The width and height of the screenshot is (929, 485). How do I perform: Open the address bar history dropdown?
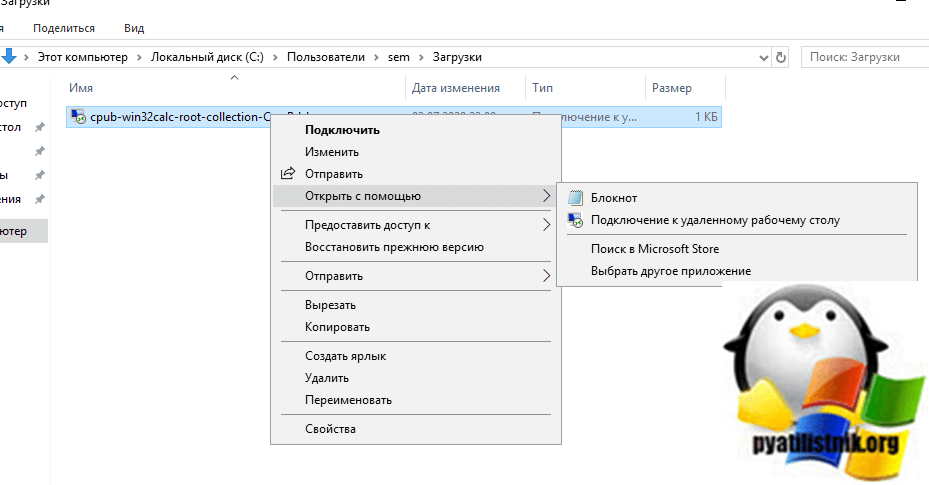763,58
